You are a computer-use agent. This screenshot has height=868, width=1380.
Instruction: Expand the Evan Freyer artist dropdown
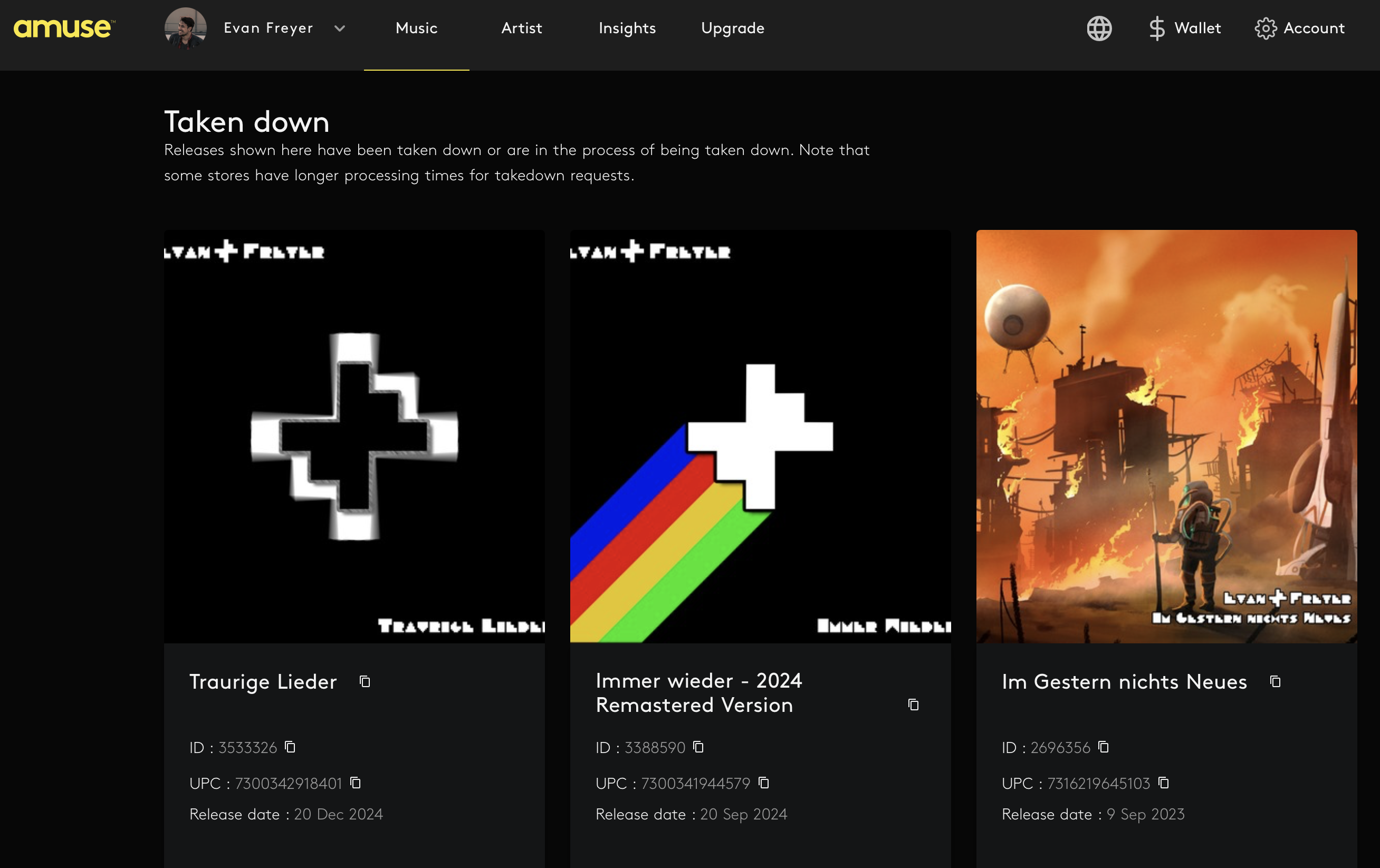(x=339, y=28)
